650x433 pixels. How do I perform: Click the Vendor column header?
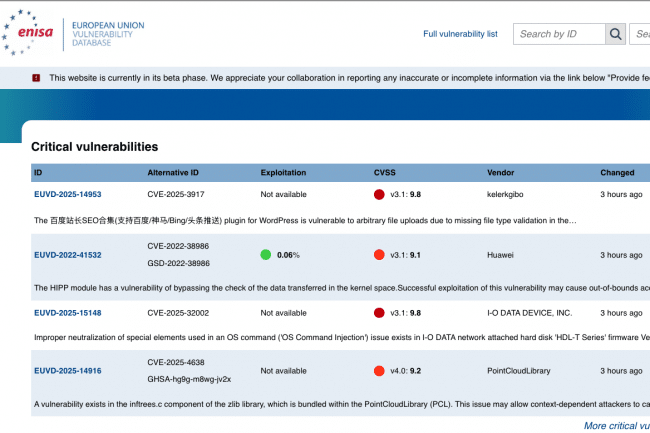[x=500, y=173]
